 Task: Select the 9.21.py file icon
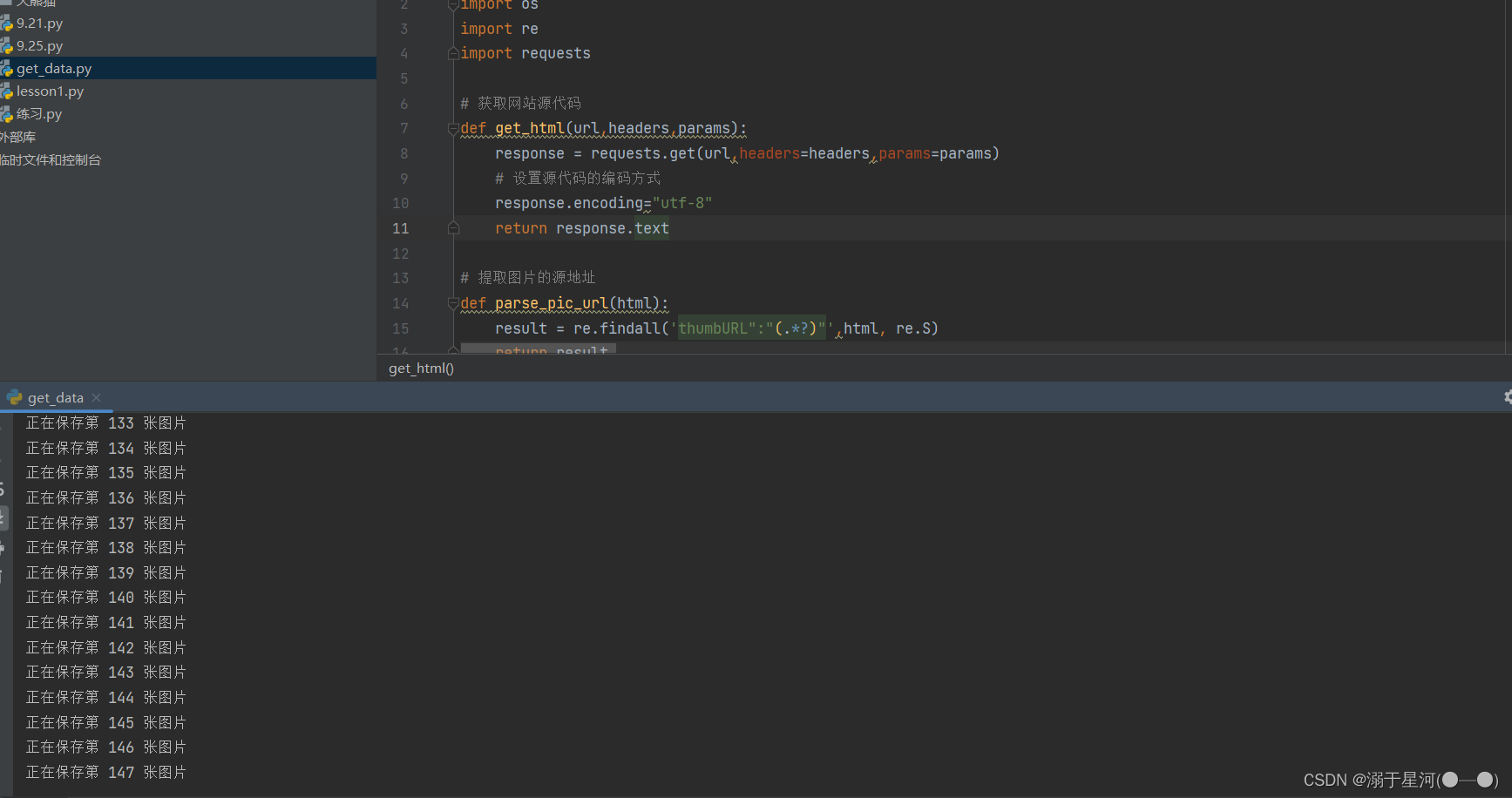click(9, 23)
